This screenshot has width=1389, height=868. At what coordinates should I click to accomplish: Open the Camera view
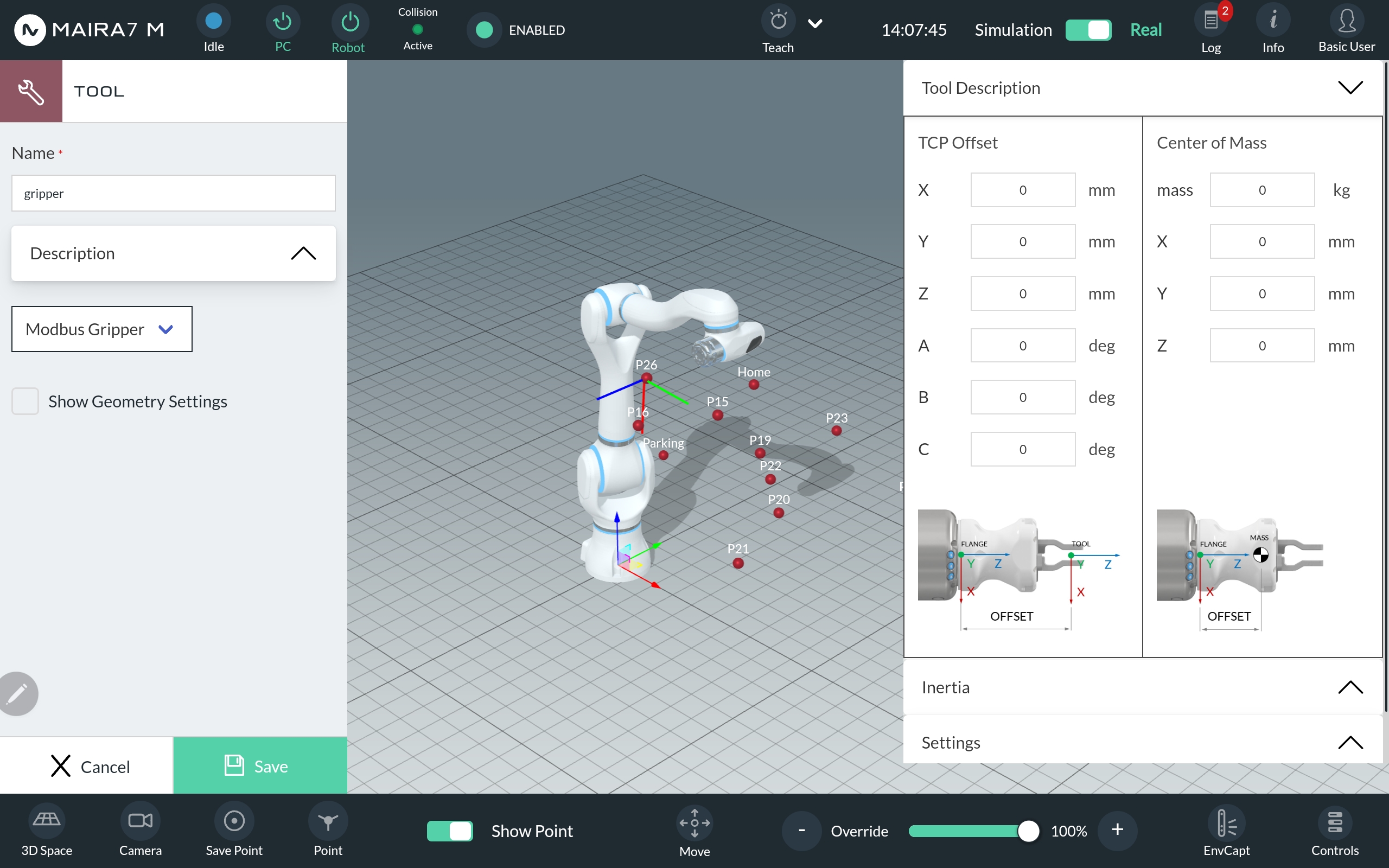pos(140,821)
